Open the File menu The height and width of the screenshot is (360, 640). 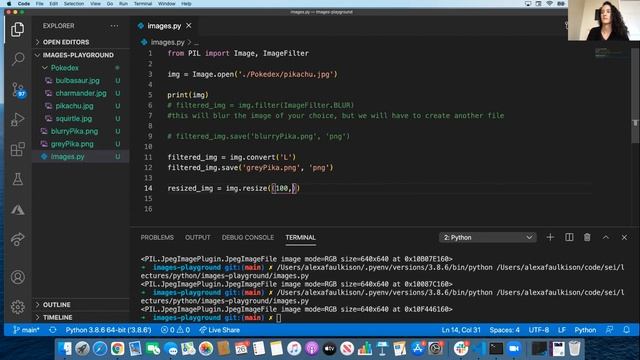(x=40, y=4)
